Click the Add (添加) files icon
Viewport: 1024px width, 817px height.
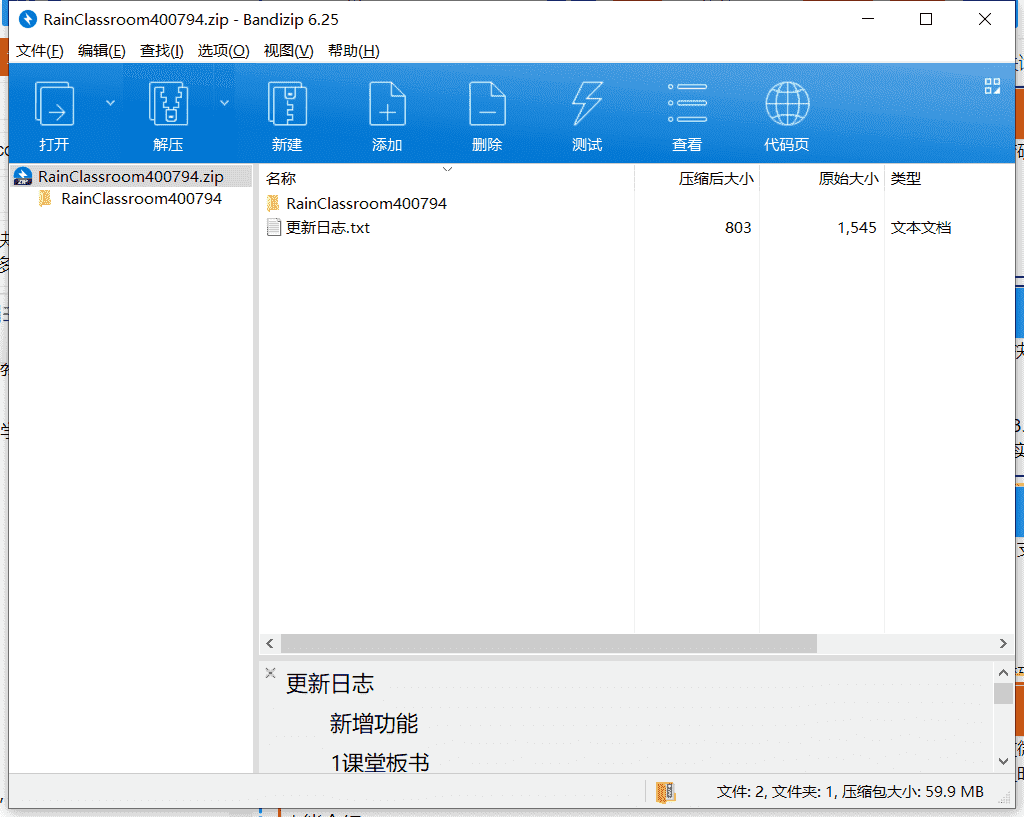tap(387, 104)
